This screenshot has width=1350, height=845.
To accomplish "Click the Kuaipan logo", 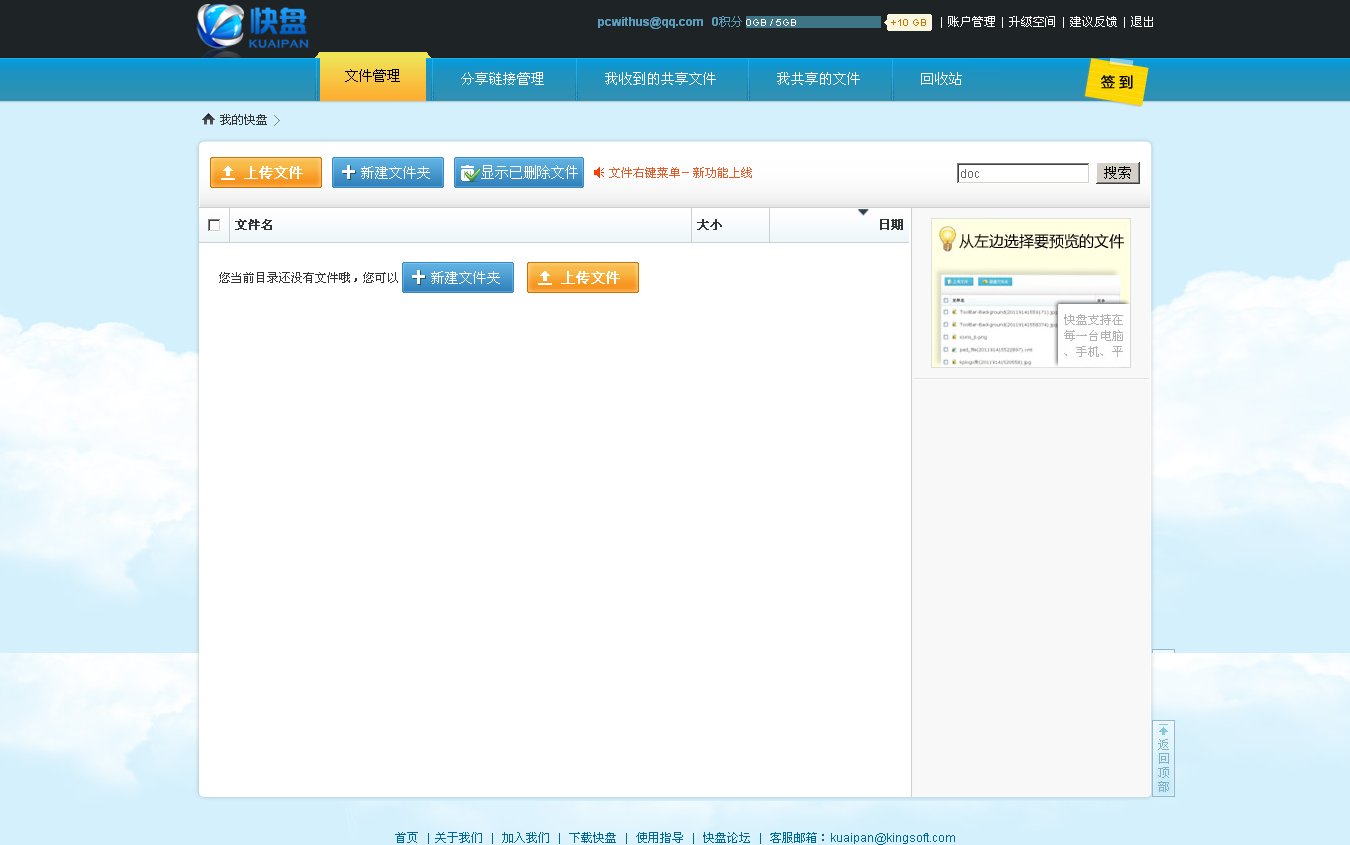I will coord(252,27).
